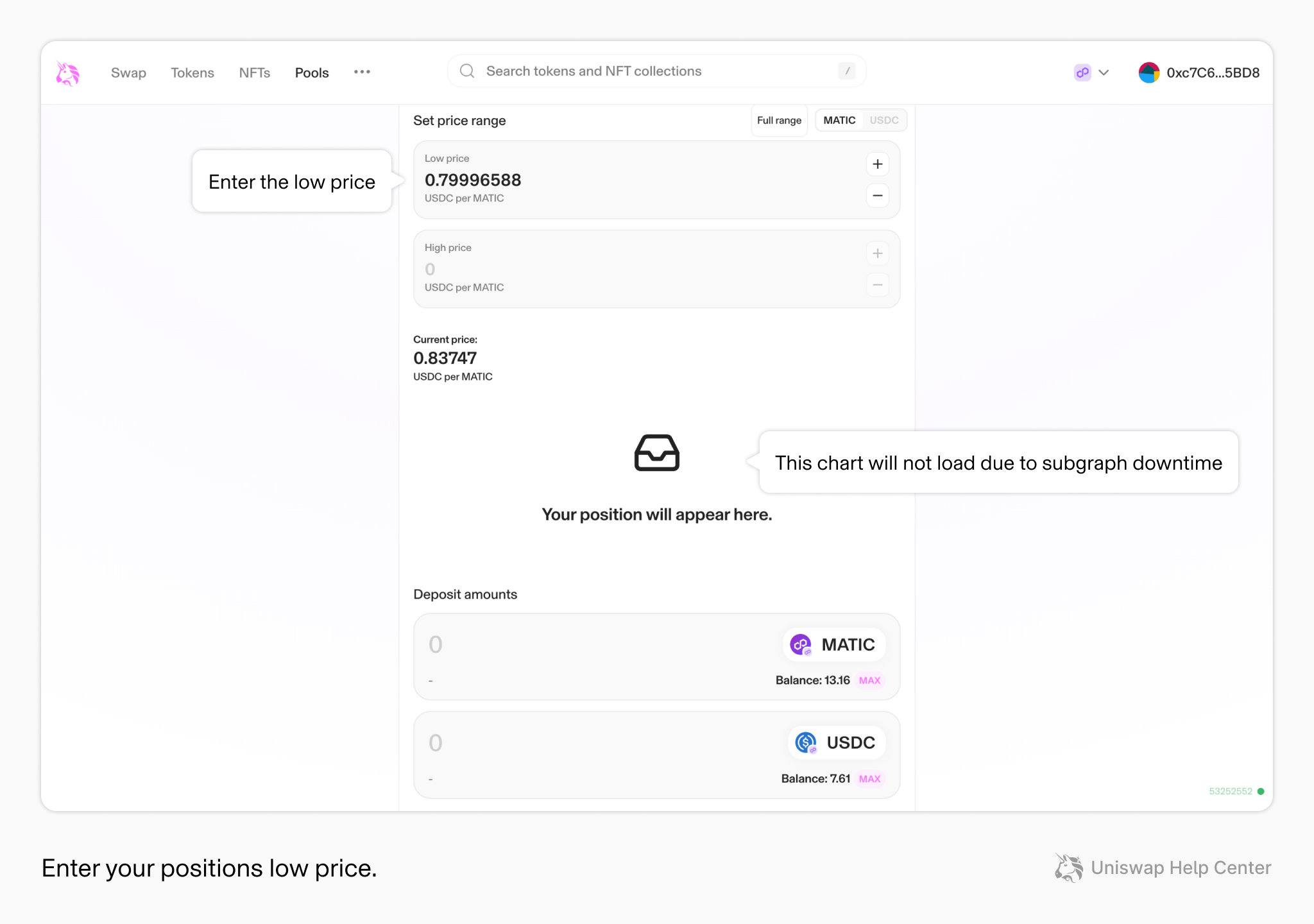
Task: Click the empty inbox chart placeholder icon
Action: 657,453
